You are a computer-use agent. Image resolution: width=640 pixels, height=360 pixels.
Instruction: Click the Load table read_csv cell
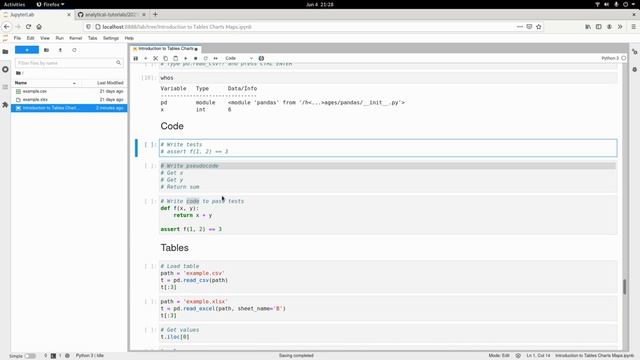click(x=388, y=277)
